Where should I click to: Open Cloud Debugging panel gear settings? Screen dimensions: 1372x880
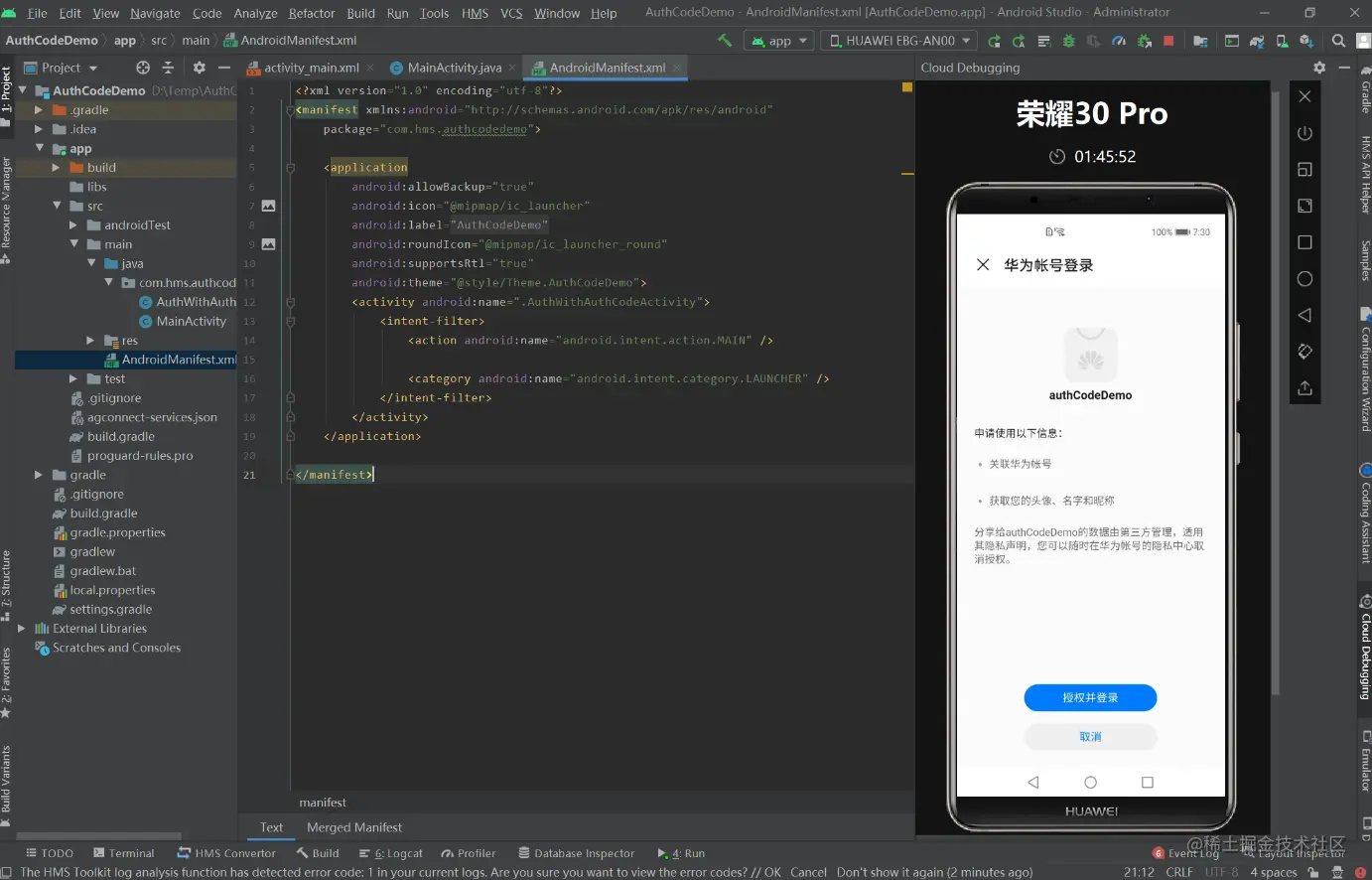(1319, 68)
